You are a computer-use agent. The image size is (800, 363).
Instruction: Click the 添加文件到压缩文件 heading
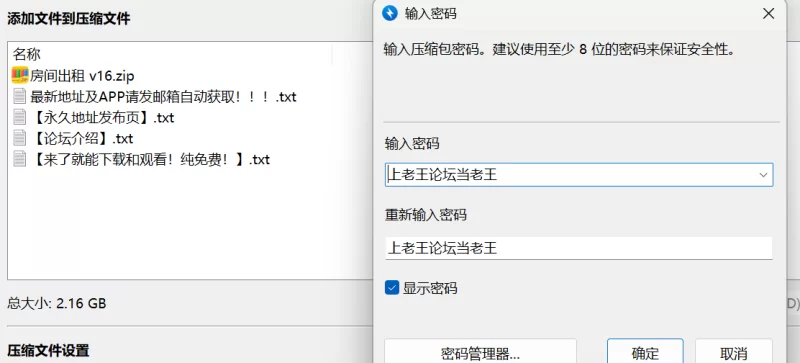(x=68, y=19)
